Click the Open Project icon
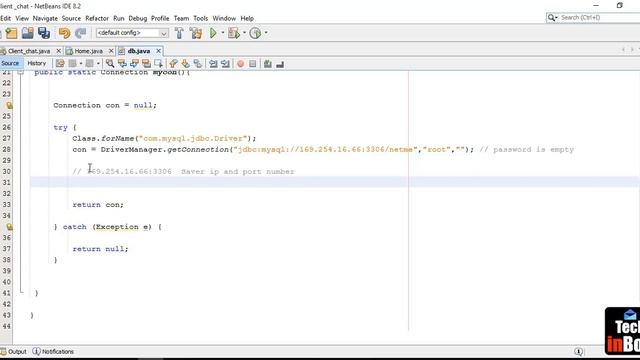This screenshot has height=360, width=640. (x=27, y=33)
